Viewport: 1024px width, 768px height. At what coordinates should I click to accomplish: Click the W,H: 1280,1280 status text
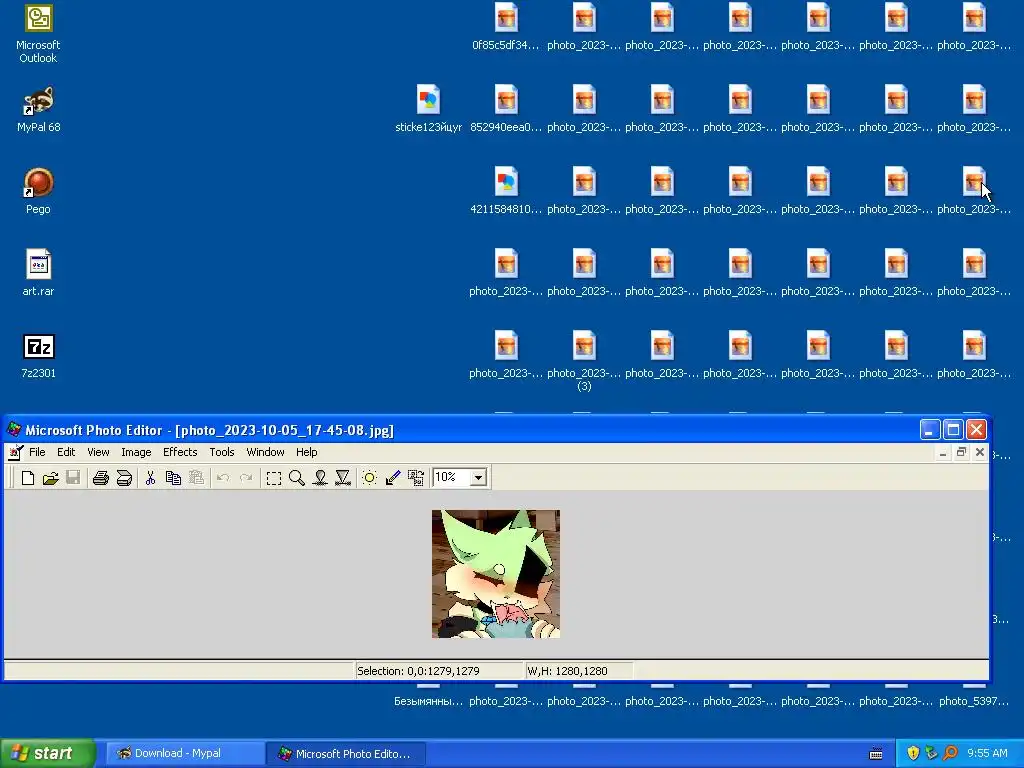click(567, 671)
